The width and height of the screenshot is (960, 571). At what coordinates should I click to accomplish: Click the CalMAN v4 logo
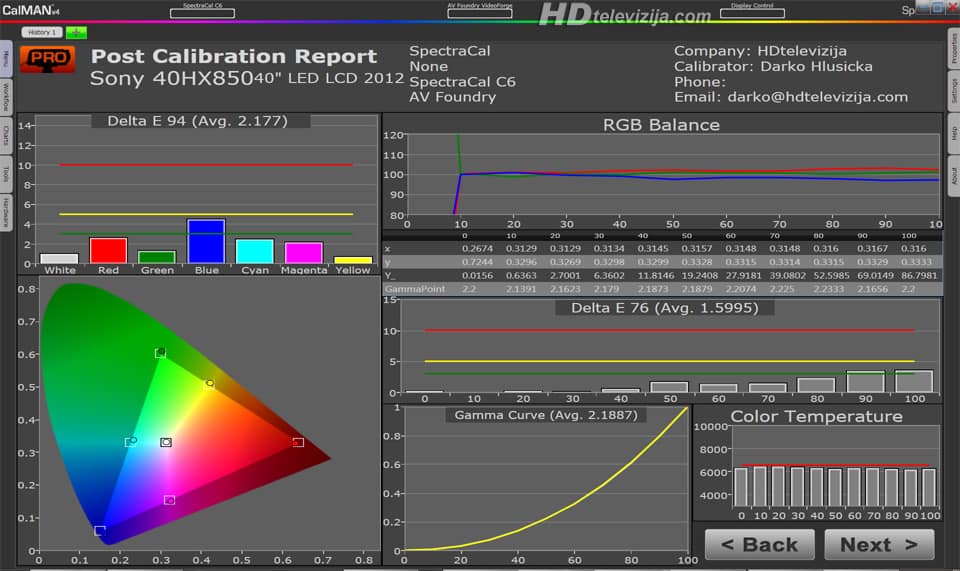click(31, 10)
